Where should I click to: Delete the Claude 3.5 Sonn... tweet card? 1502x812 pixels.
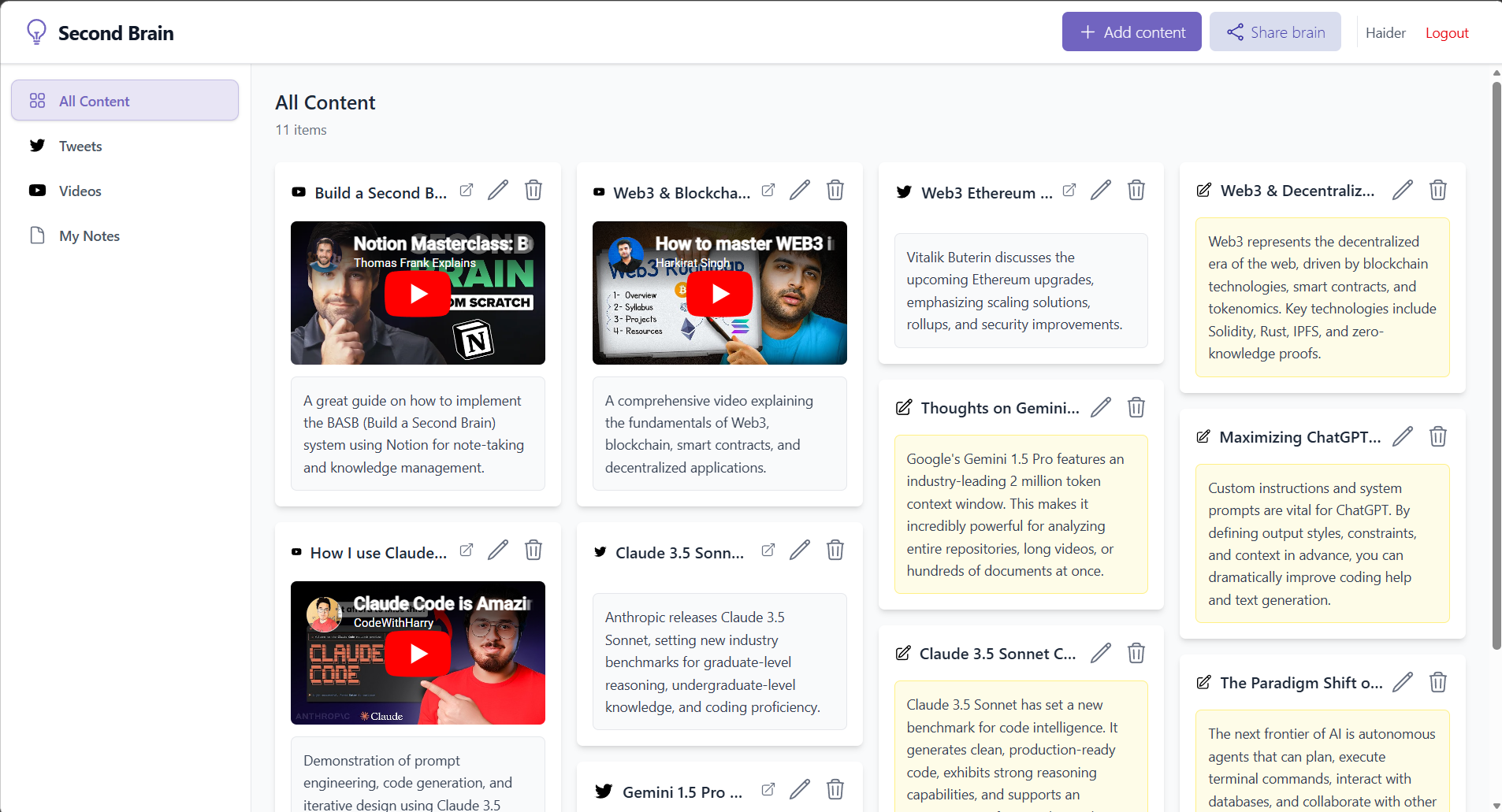(x=835, y=550)
